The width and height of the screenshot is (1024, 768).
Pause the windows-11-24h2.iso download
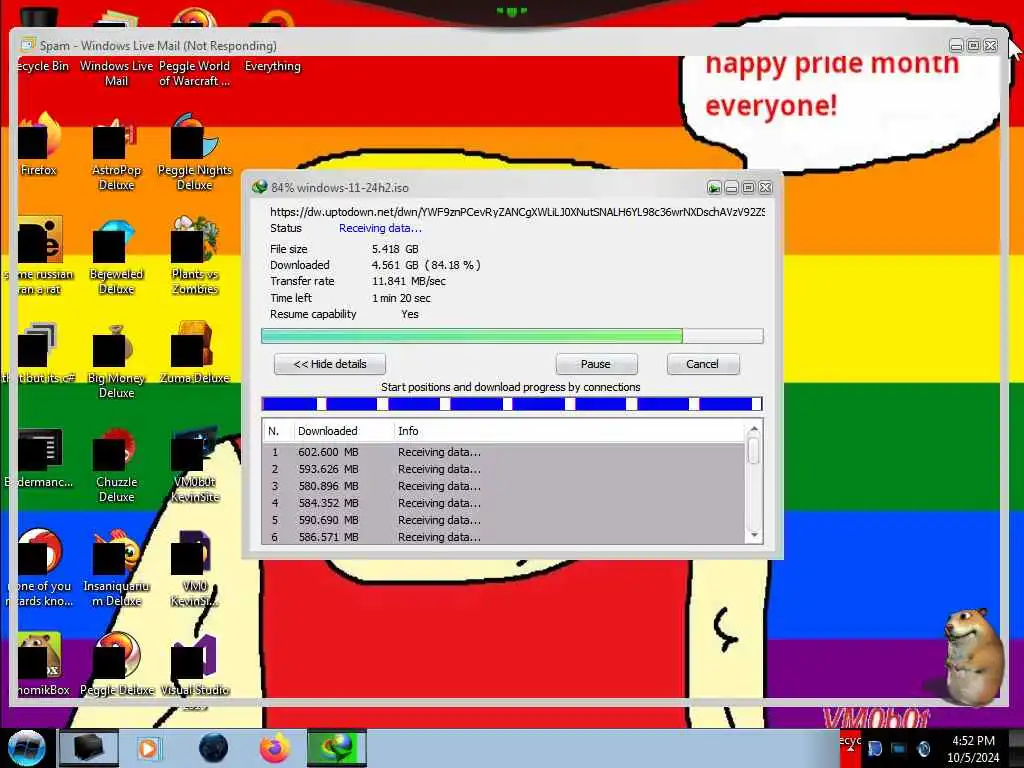596,364
